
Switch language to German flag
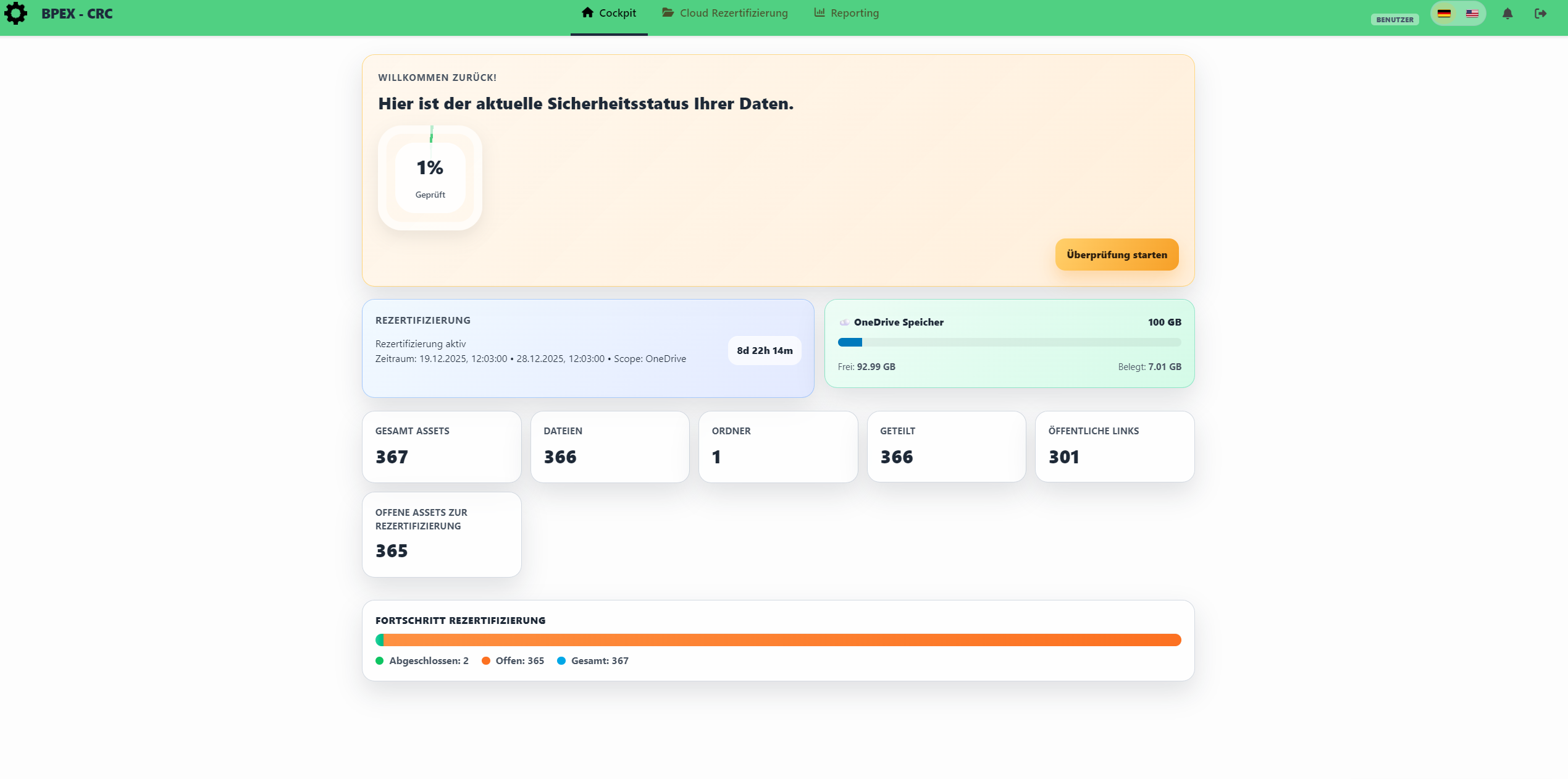[x=1444, y=14]
